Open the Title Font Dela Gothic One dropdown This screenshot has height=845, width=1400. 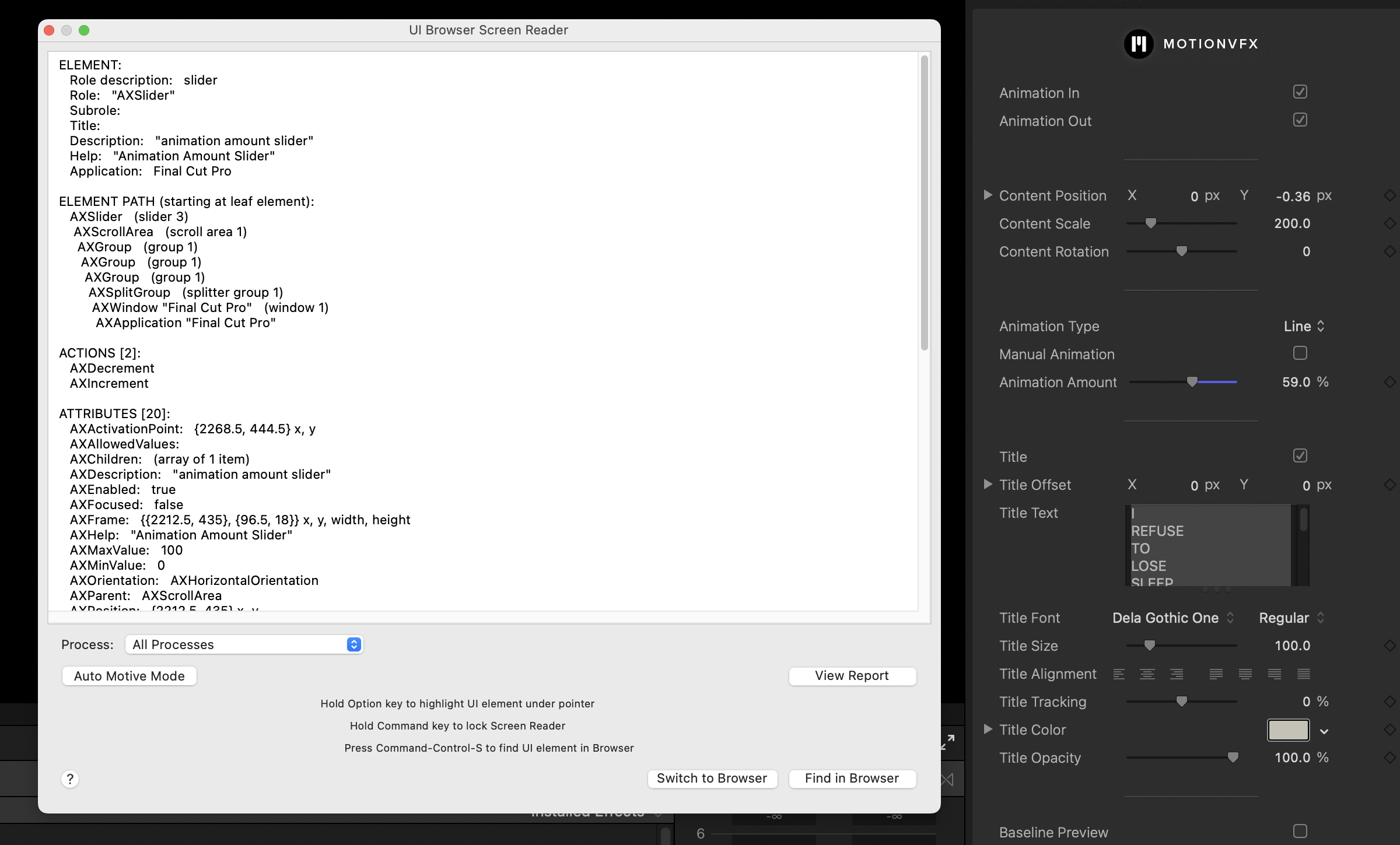pos(1173,618)
